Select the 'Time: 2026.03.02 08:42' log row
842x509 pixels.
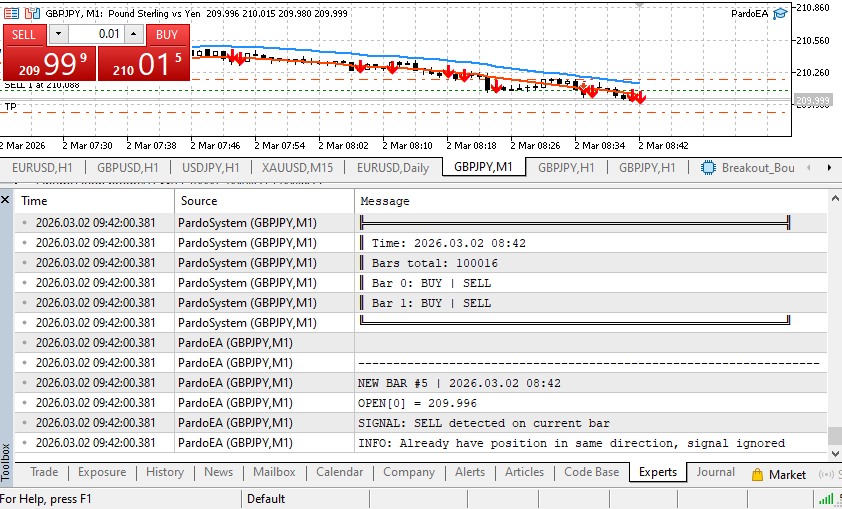pyautogui.click(x=421, y=243)
